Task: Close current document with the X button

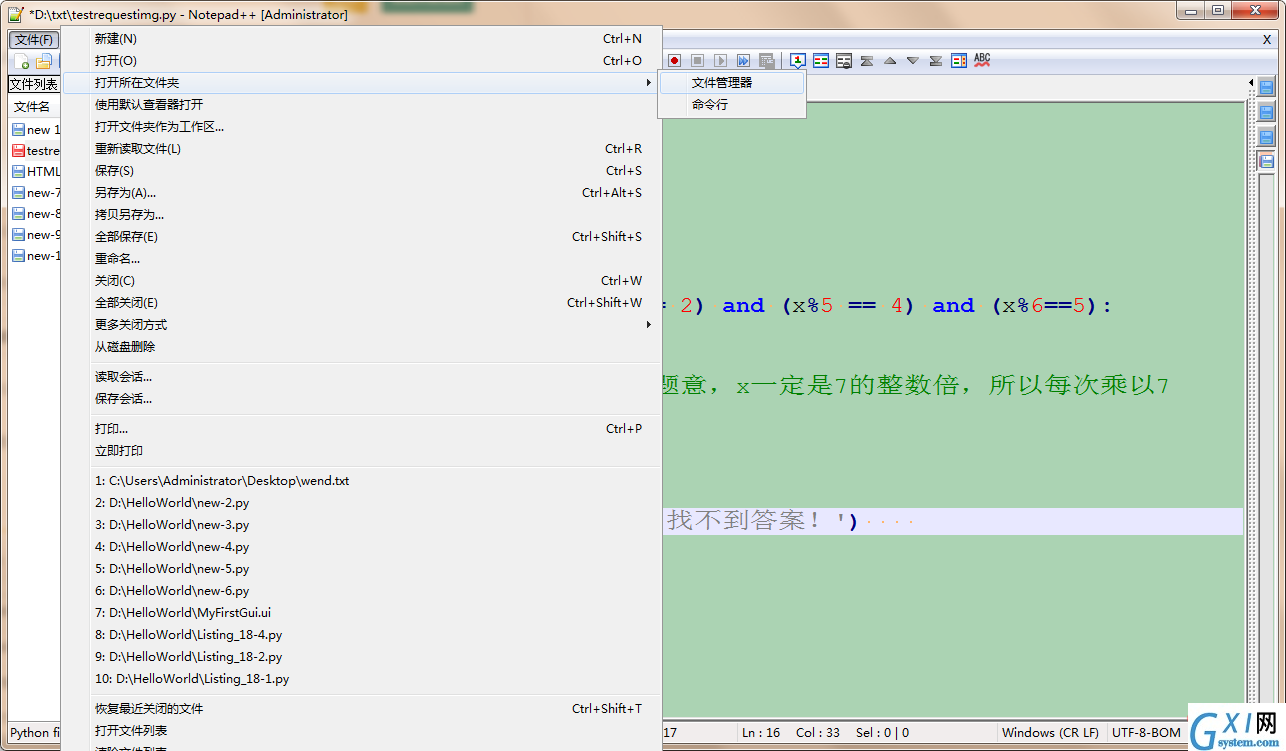Action: point(1267,40)
